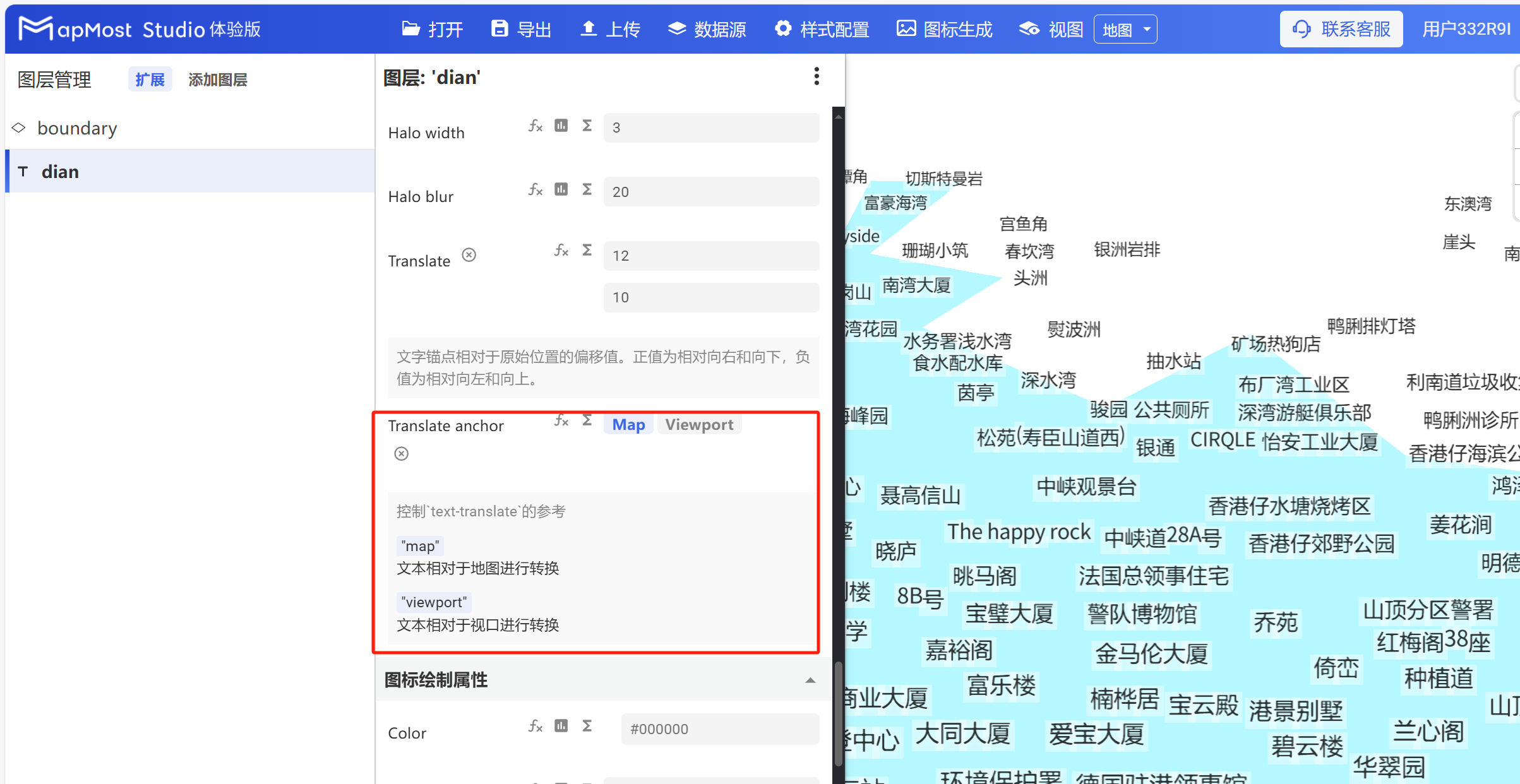1520x784 pixels.
Task: Clear Translate anchor using the ⊗ icon
Action: coord(401,453)
